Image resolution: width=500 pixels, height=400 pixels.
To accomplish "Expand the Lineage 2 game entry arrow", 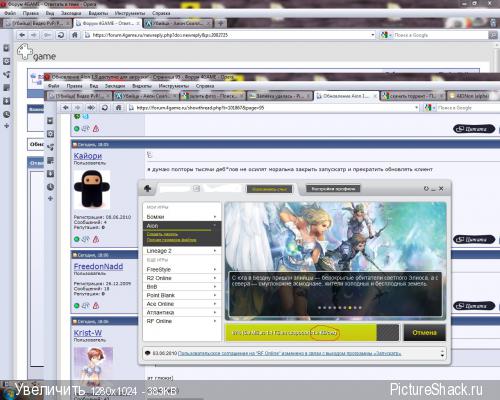I will click(215, 250).
